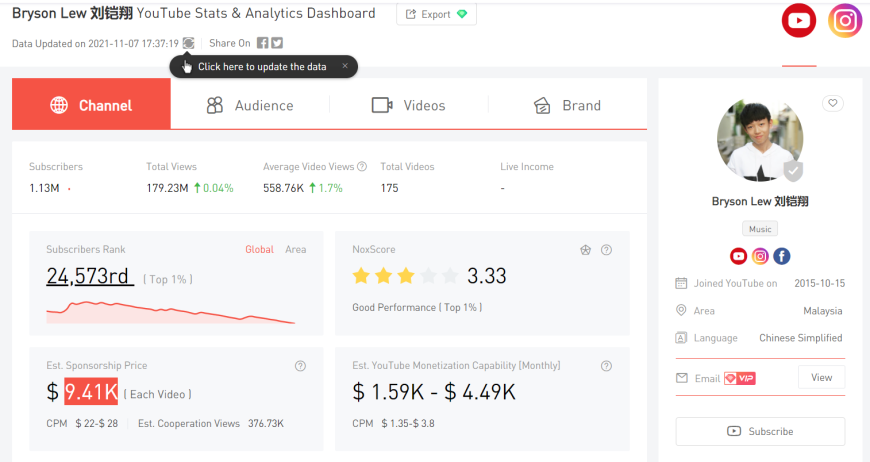Viewport: 870px width, 462px height.
Task: Open the Videos tab
Action: tap(408, 105)
